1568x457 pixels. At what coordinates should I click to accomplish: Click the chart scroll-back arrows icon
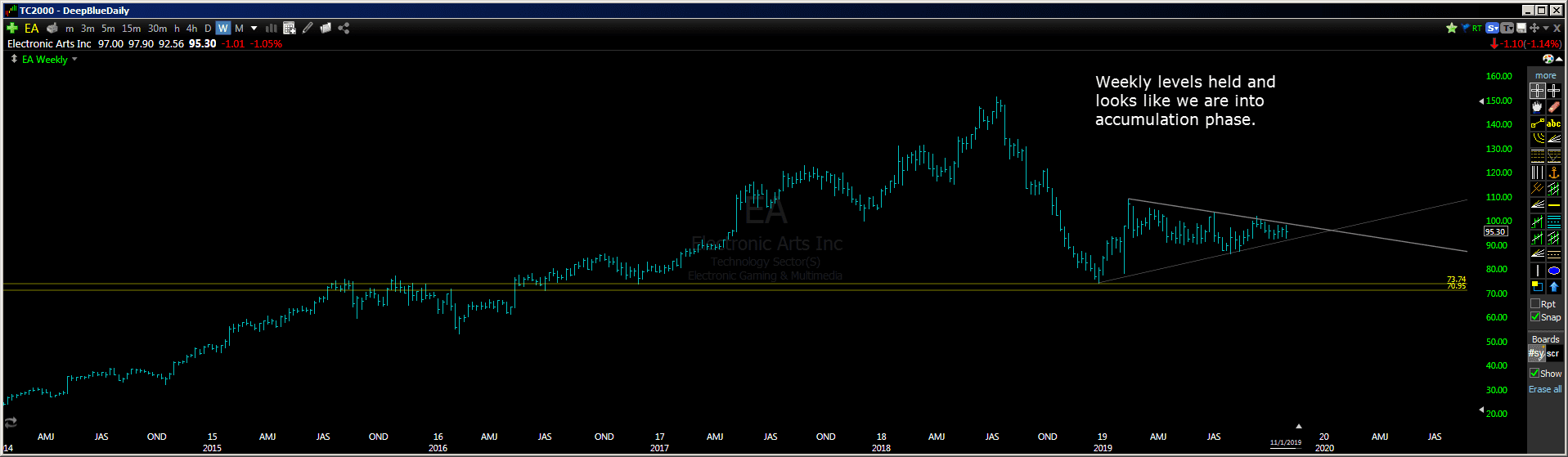click(11, 422)
